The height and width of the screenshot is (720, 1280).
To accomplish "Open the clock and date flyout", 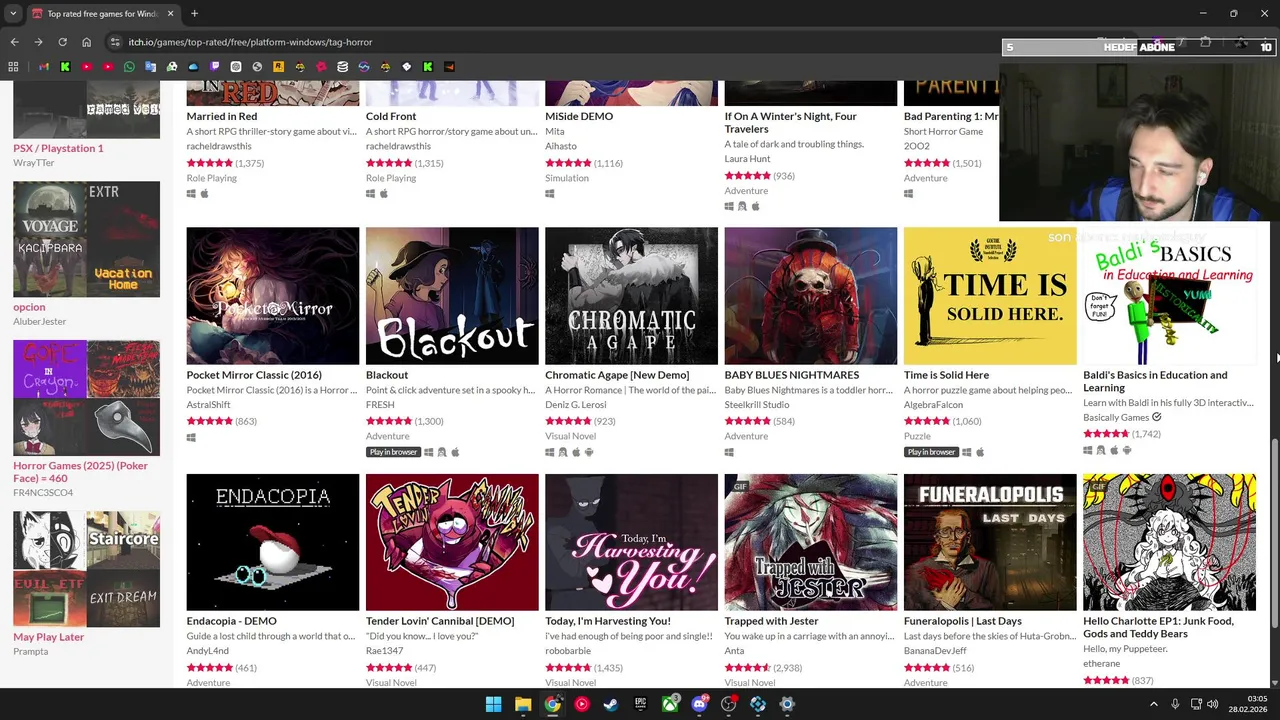I will pos(1249,704).
